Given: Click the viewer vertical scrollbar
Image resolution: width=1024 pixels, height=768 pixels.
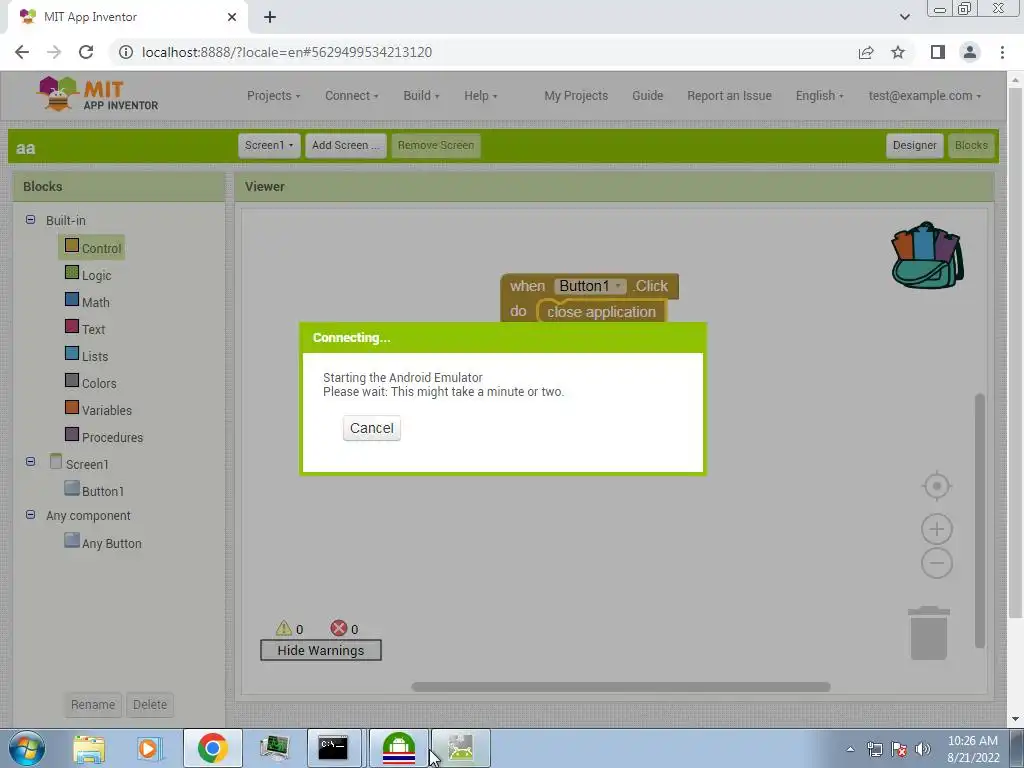Looking at the screenshot, I should pyautogui.click(x=979, y=520).
